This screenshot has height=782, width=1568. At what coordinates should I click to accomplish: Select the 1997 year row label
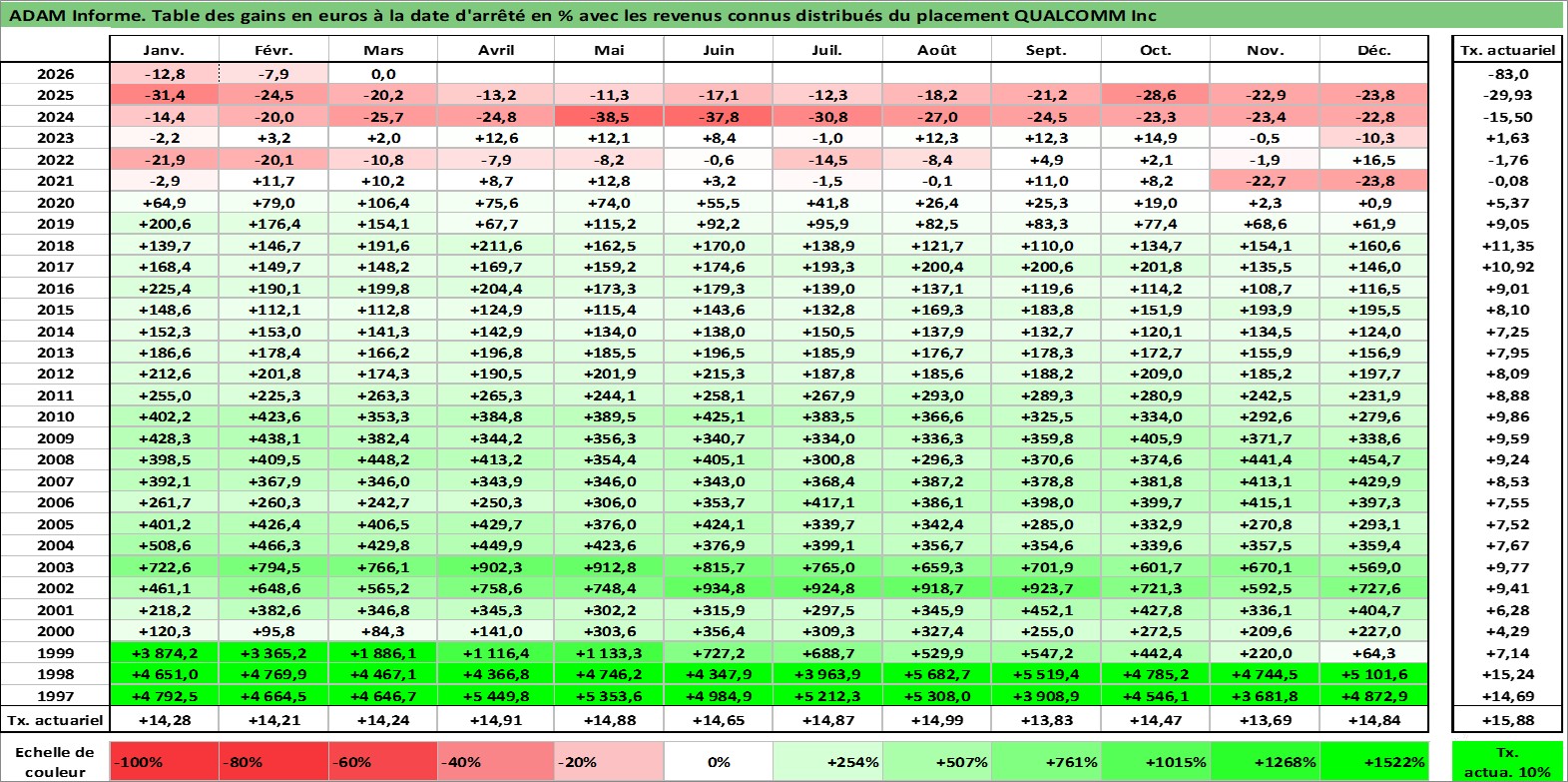coord(55,695)
